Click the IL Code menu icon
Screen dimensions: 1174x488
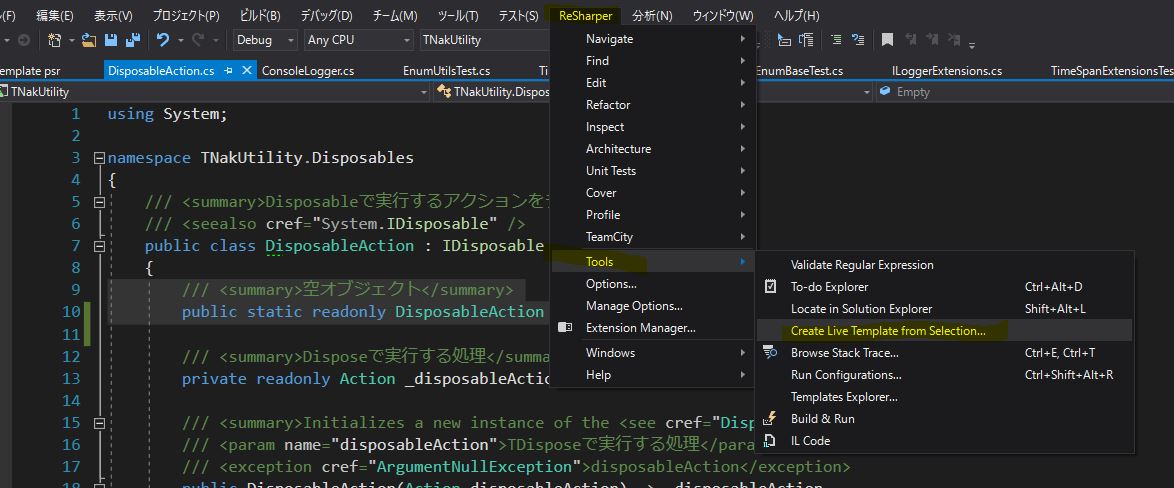(x=770, y=441)
